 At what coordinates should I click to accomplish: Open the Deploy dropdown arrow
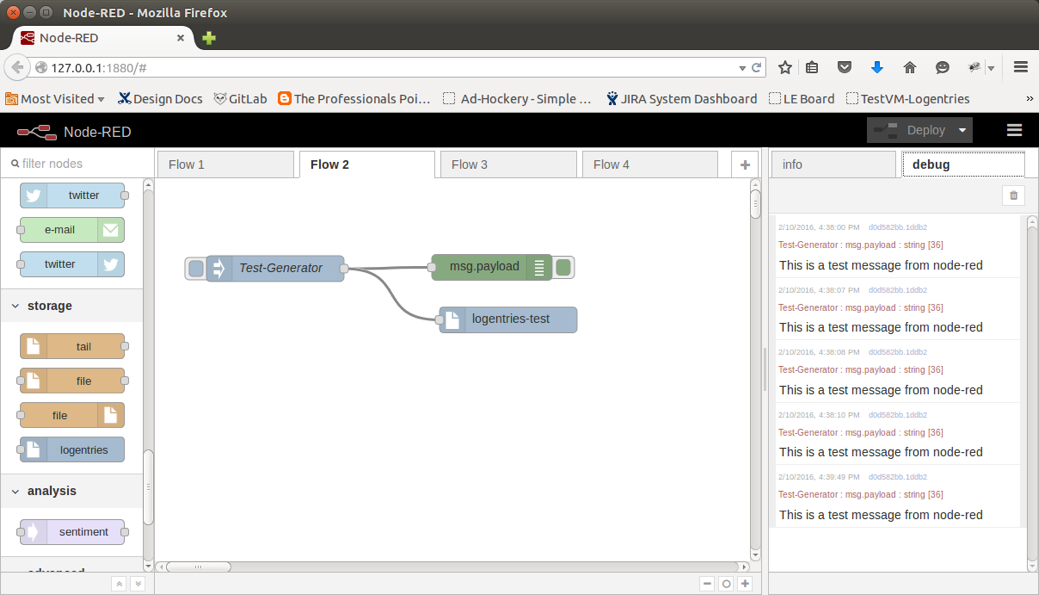click(x=962, y=131)
